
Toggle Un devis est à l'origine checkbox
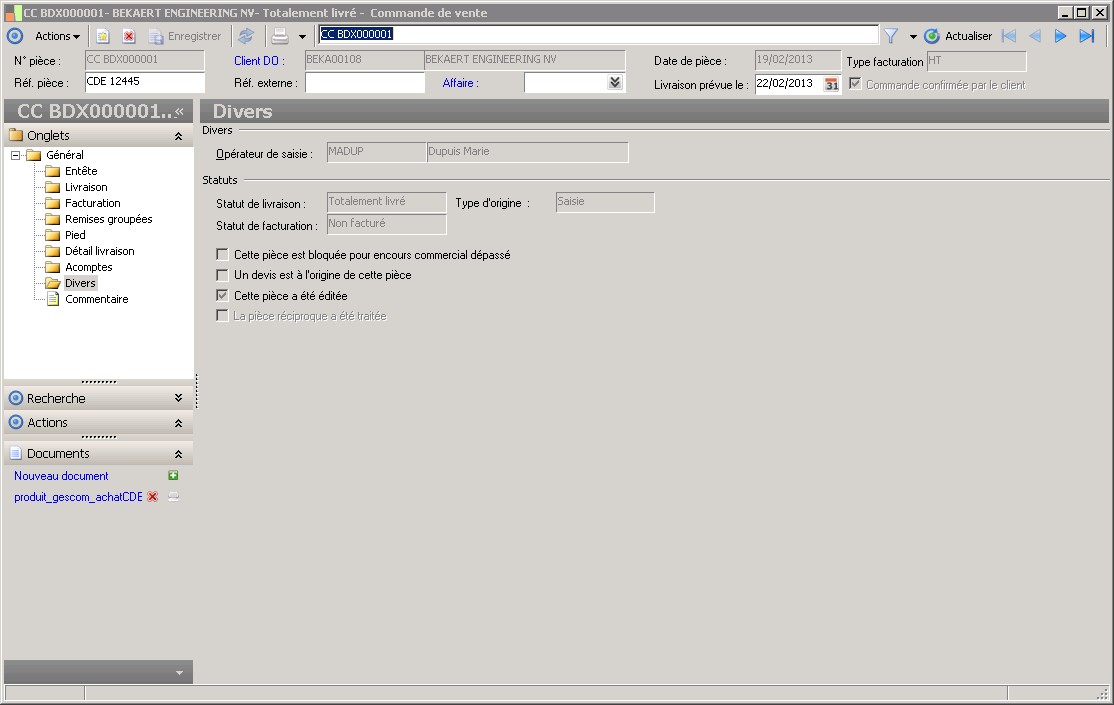(222, 274)
